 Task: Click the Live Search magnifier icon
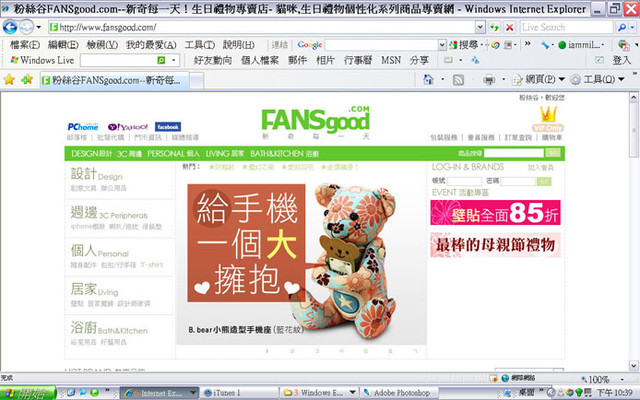point(622,27)
